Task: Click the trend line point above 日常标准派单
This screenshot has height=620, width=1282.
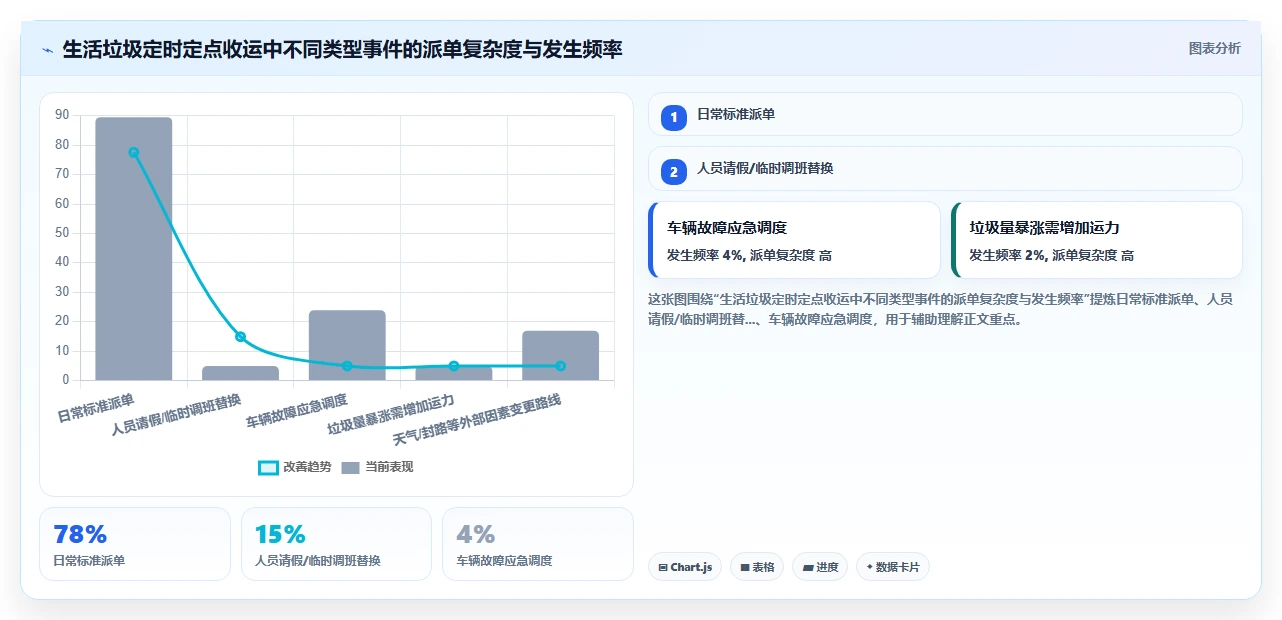Action: point(133,152)
